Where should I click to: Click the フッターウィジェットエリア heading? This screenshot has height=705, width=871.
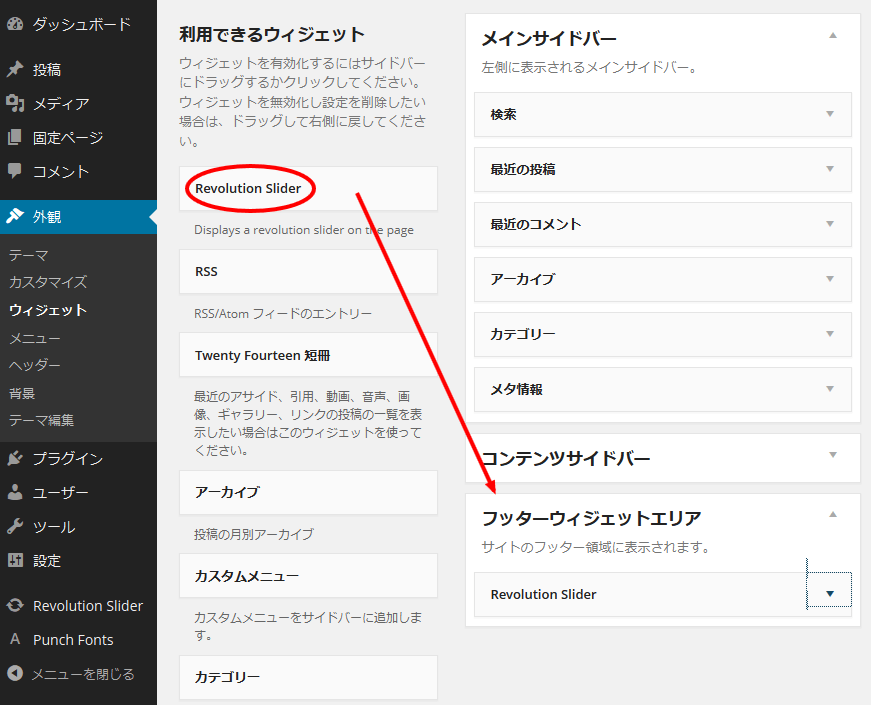[592, 518]
